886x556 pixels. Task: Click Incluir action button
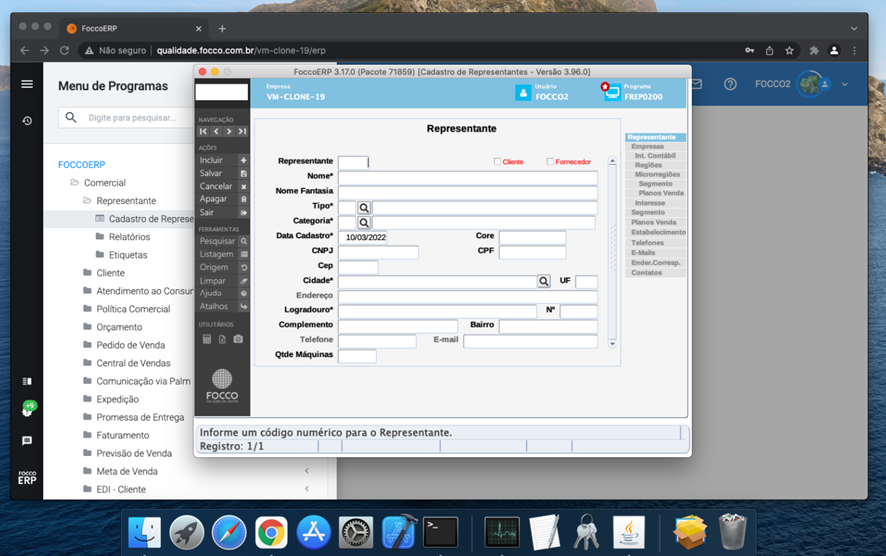223,160
